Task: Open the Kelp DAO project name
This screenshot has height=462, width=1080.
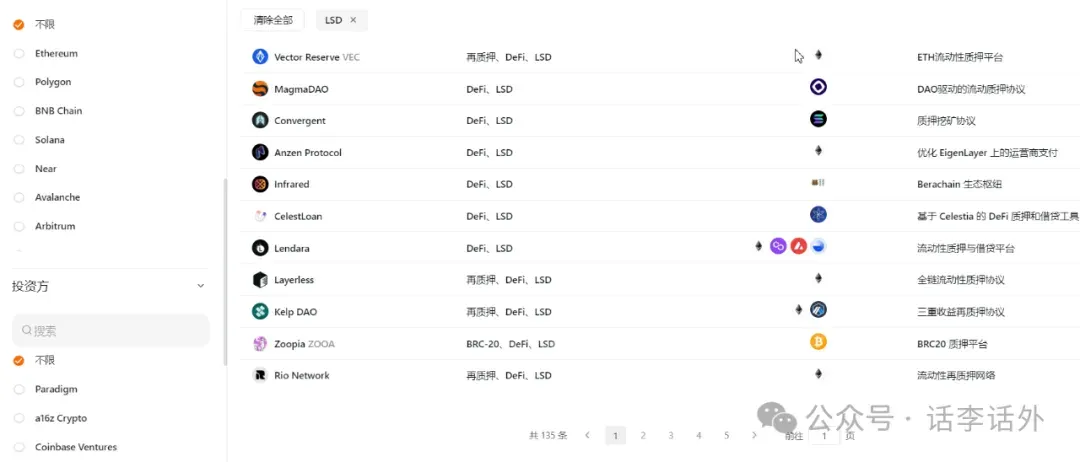Action: pos(295,312)
